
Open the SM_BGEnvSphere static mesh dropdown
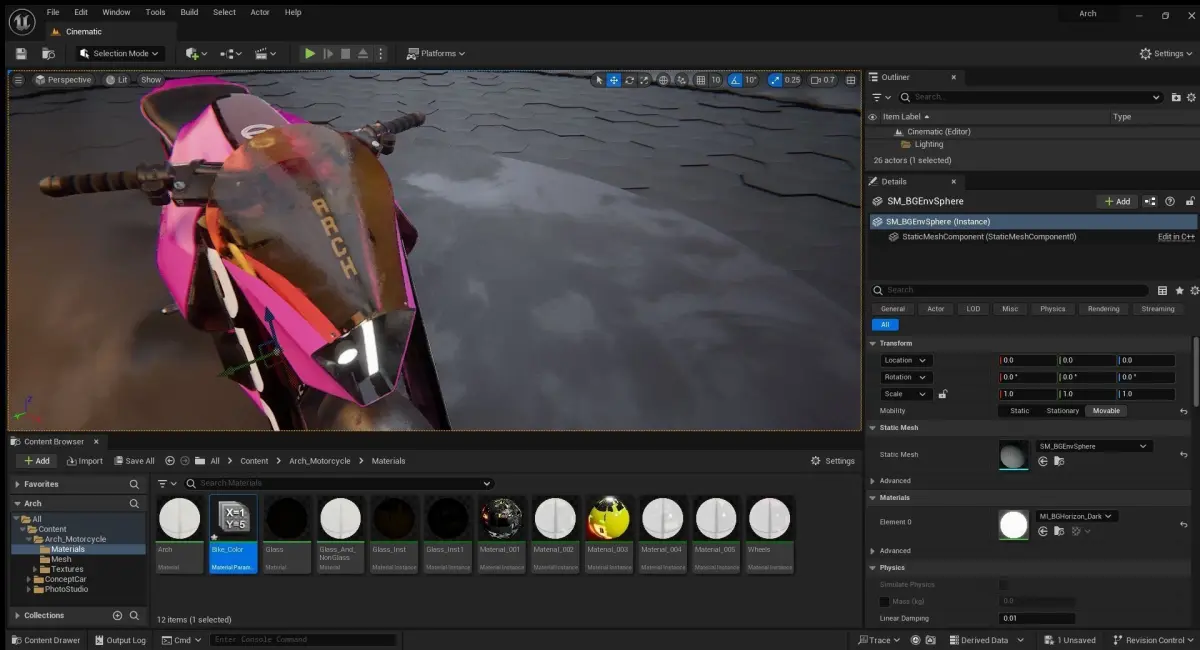pyautogui.click(x=1094, y=446)
